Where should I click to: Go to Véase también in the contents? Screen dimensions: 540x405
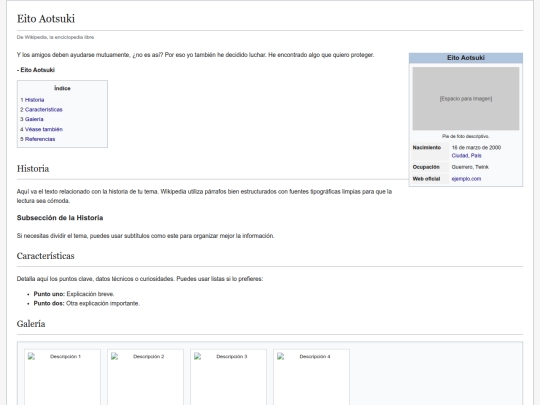click(x=44, y=129)
